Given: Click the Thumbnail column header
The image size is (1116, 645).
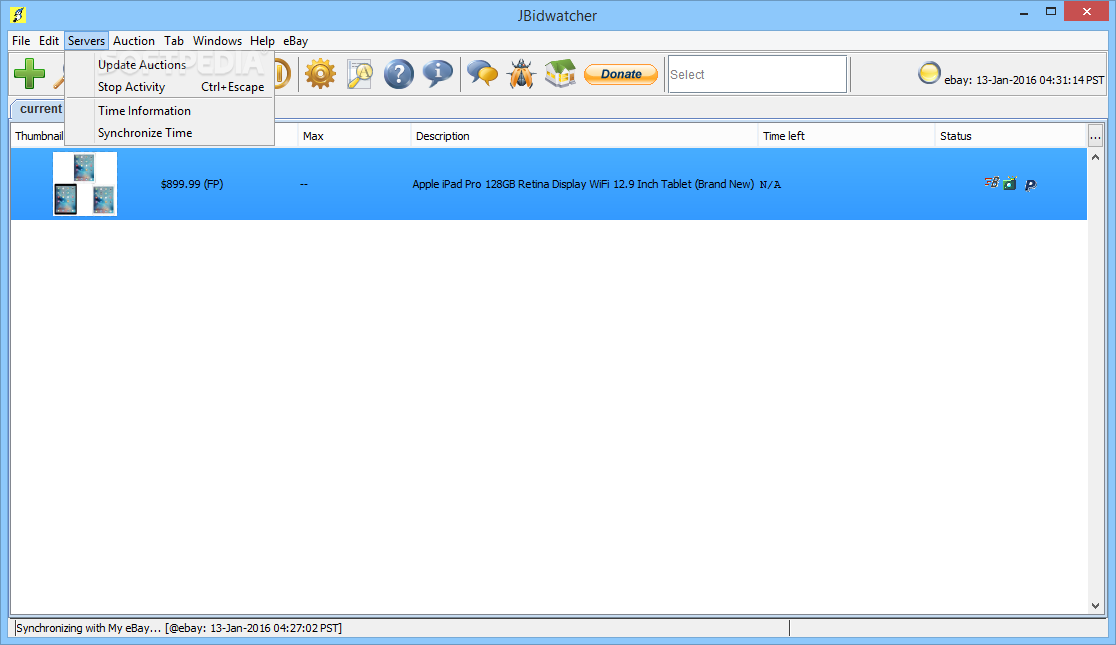Looking at the screenshot, I should tap(38, 135).
